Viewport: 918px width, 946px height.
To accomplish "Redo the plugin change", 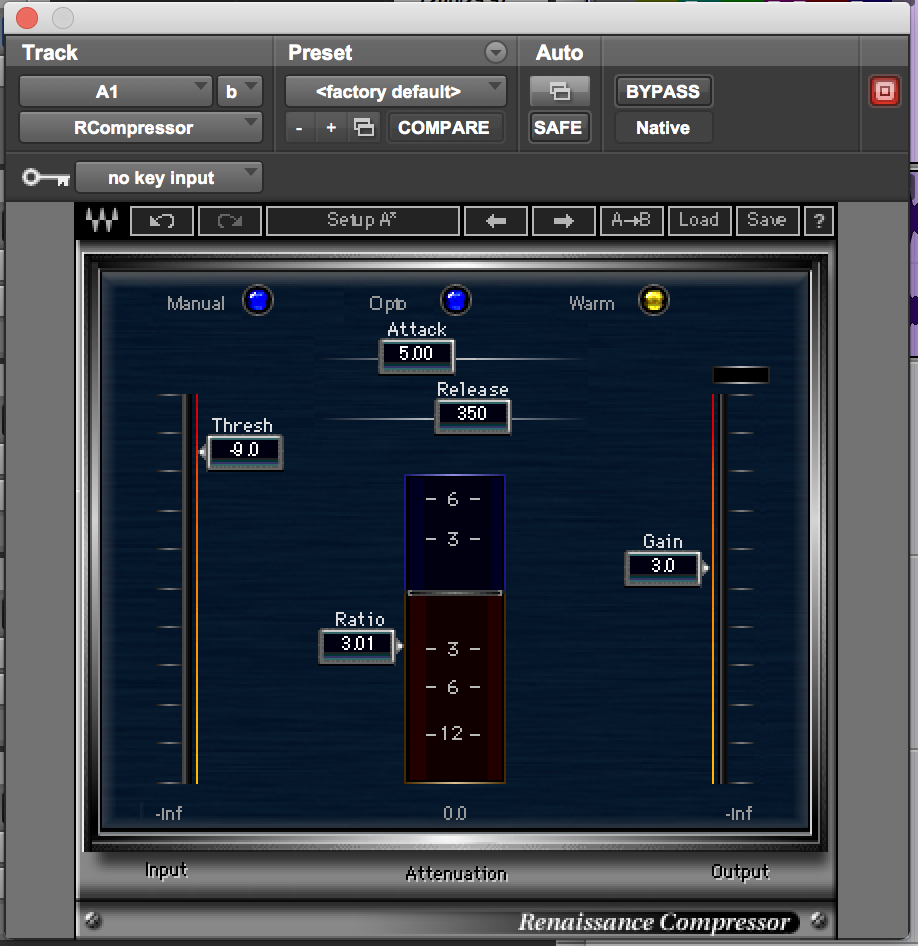I will point(230,221).
